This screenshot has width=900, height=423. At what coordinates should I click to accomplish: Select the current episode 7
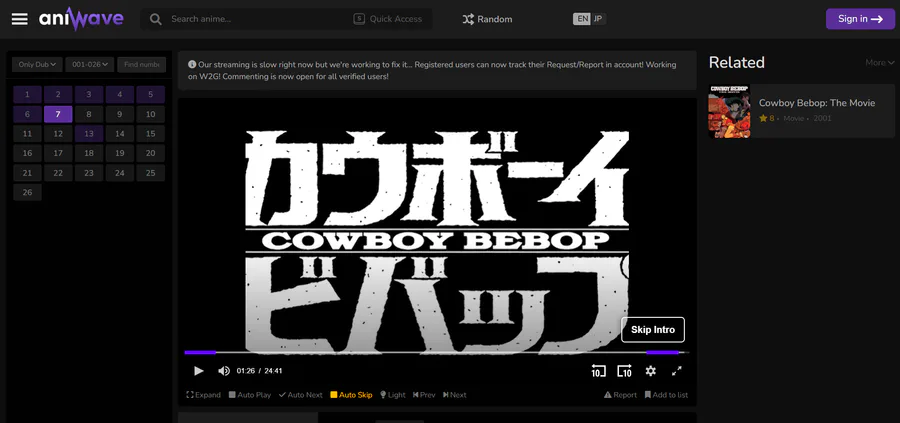58,114
